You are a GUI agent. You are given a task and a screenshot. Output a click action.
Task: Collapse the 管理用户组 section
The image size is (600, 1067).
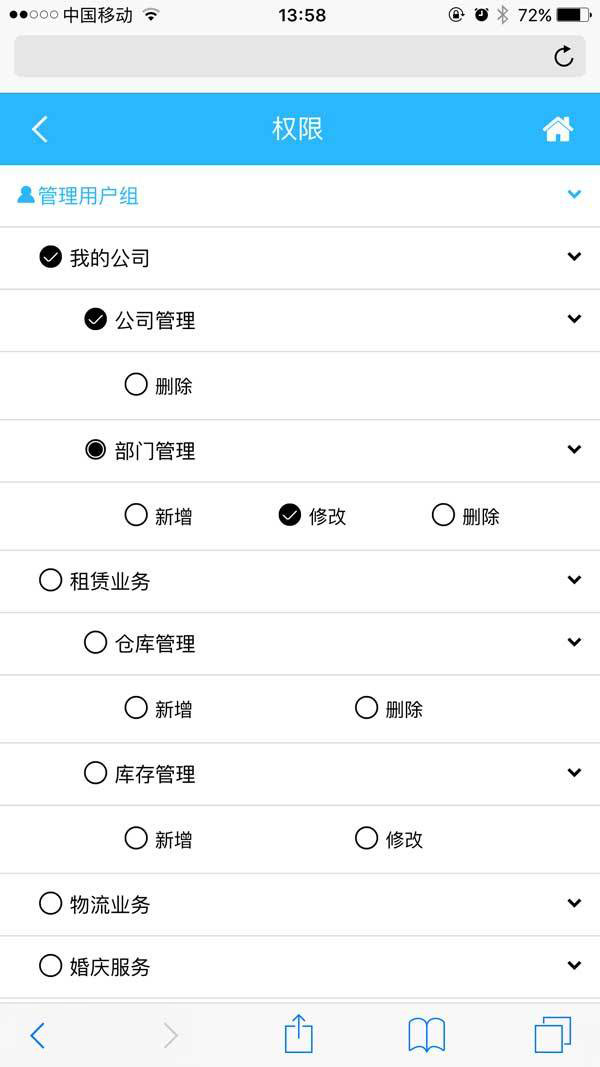click(x=573, y=194)
